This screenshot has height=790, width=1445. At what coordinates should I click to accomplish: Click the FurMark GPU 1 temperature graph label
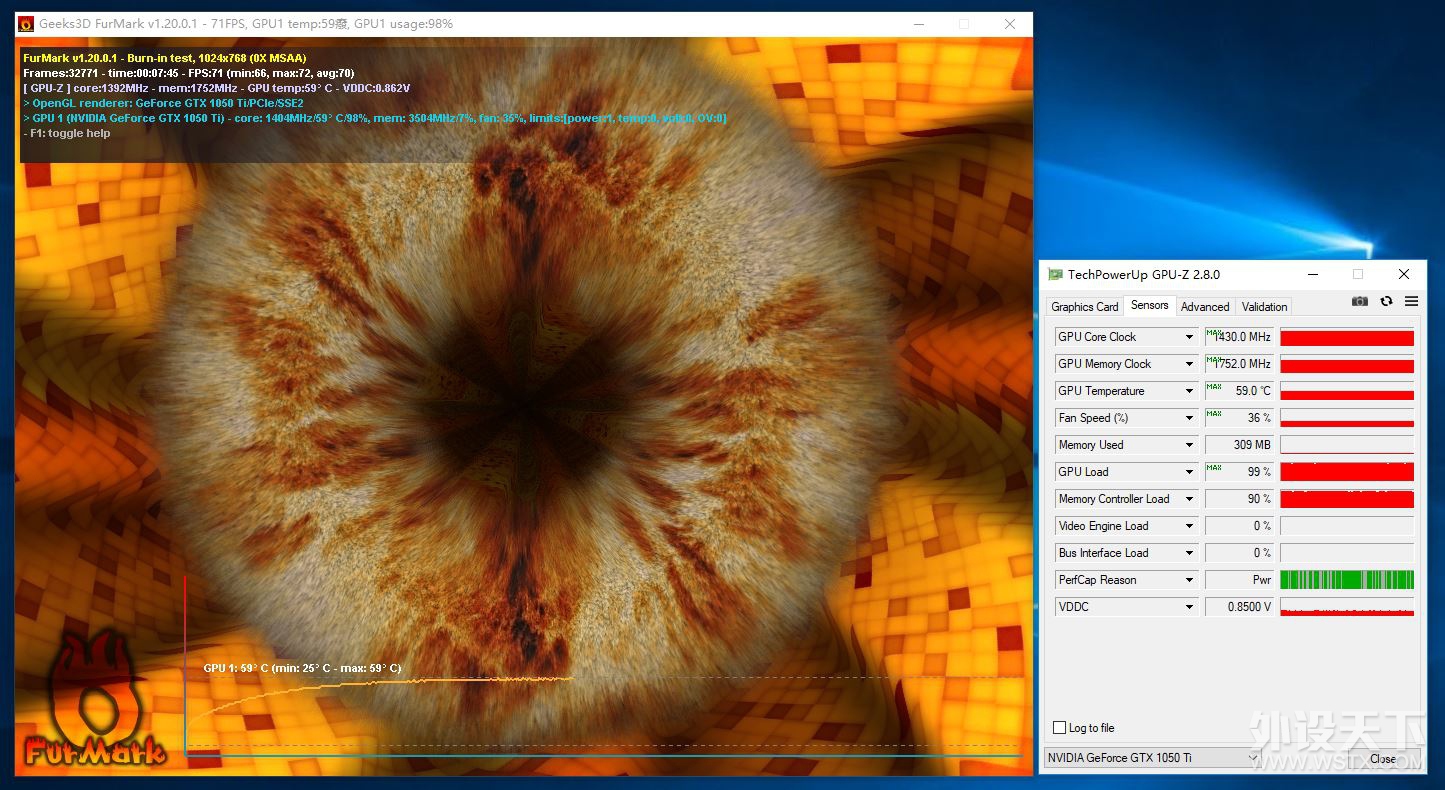(x=302, y=668)
